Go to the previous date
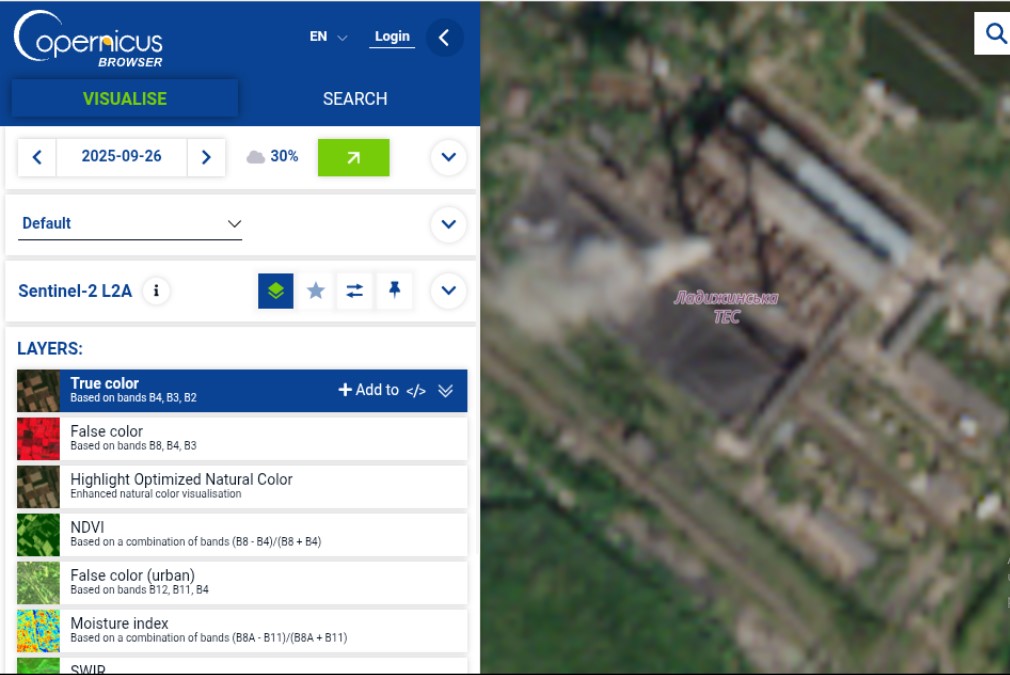The height and width of the screenshot is (675, 1010). coord(37,157)
